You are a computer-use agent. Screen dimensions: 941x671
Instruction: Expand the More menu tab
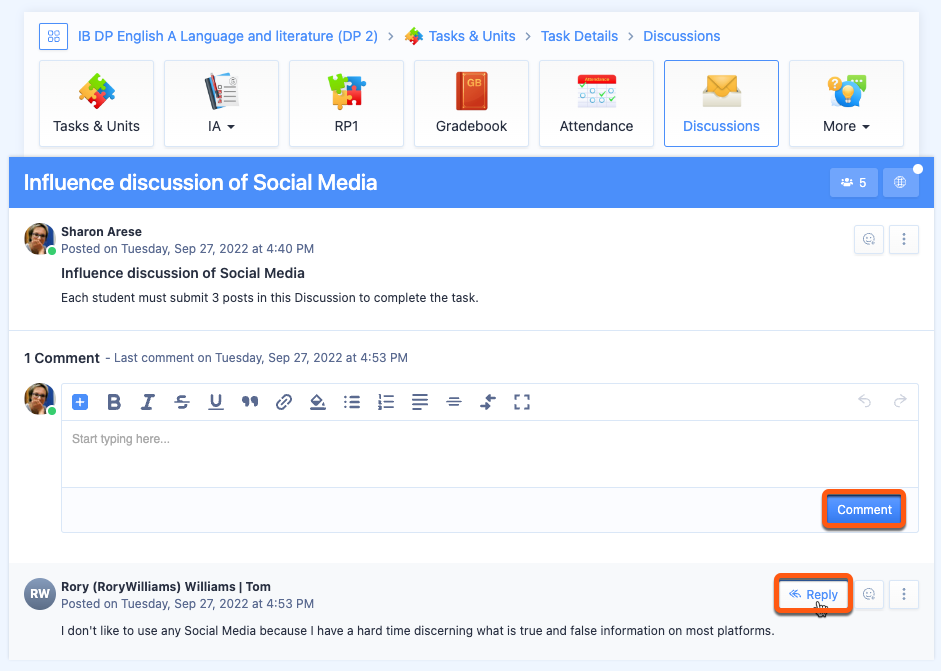point(846,103)
